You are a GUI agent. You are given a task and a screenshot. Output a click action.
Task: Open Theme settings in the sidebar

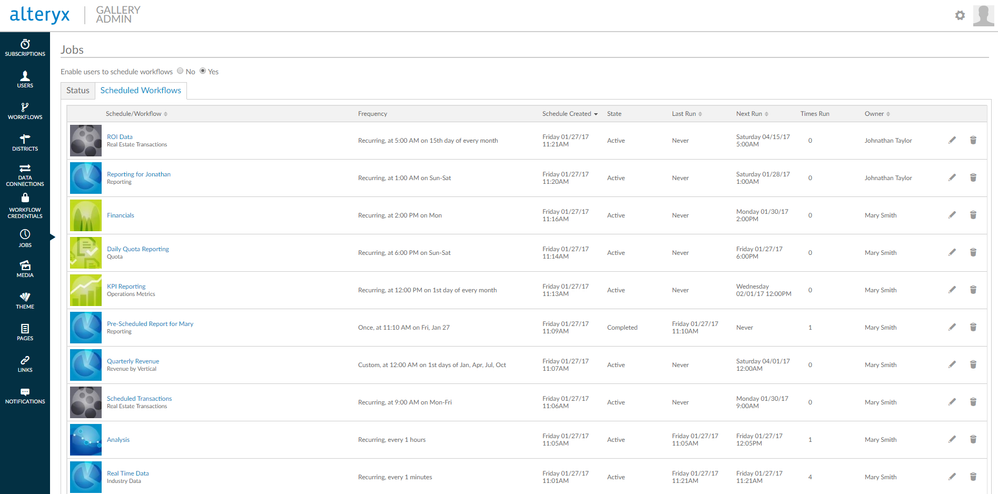pos(25,300)
